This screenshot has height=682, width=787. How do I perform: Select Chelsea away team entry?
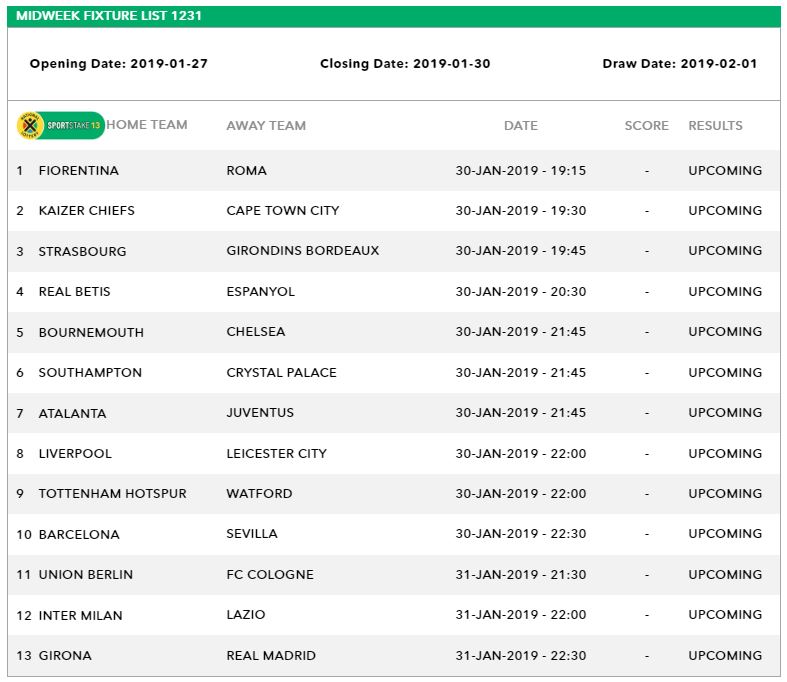click(256, 332)
